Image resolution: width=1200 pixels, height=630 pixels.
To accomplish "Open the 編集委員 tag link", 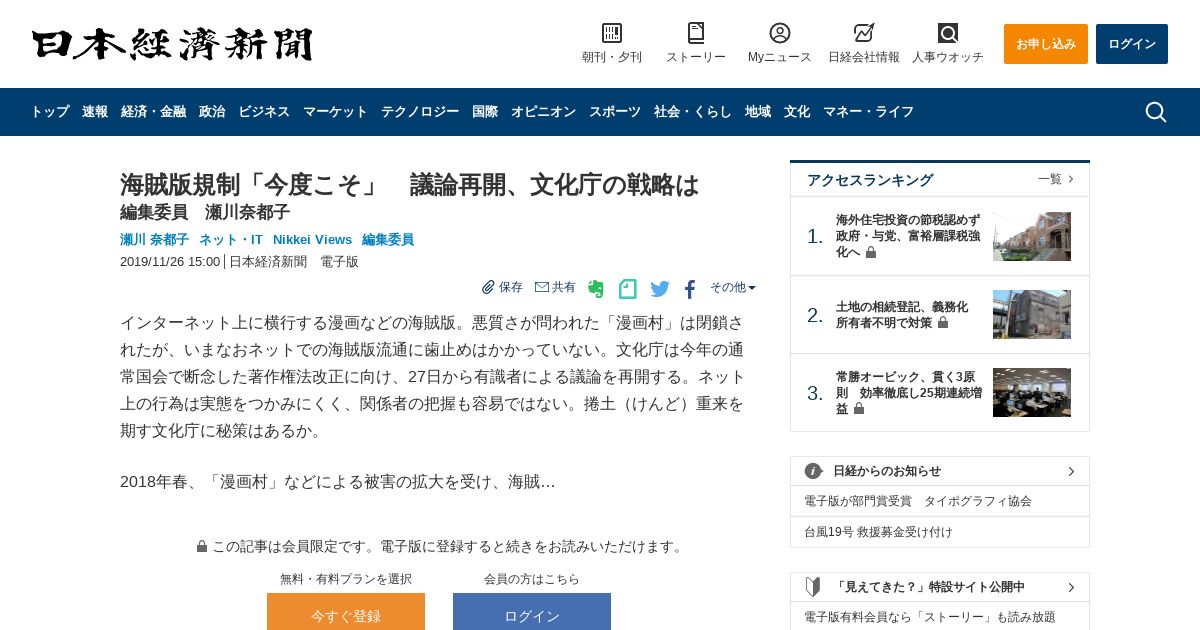I will pos(388,240).
